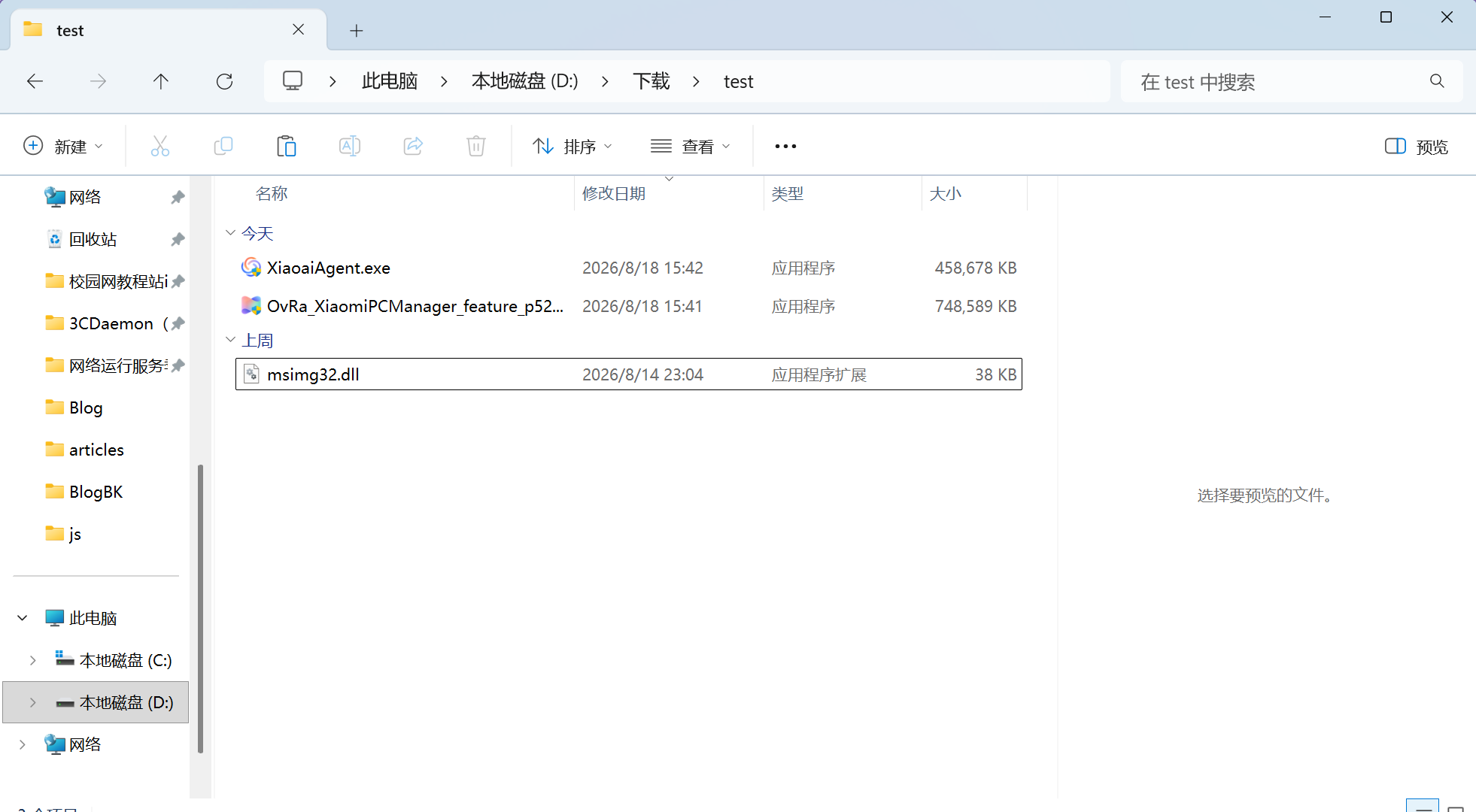The image size is (1476, 812).
Task: Go up one folder level
Action: [x=161, y=81]
